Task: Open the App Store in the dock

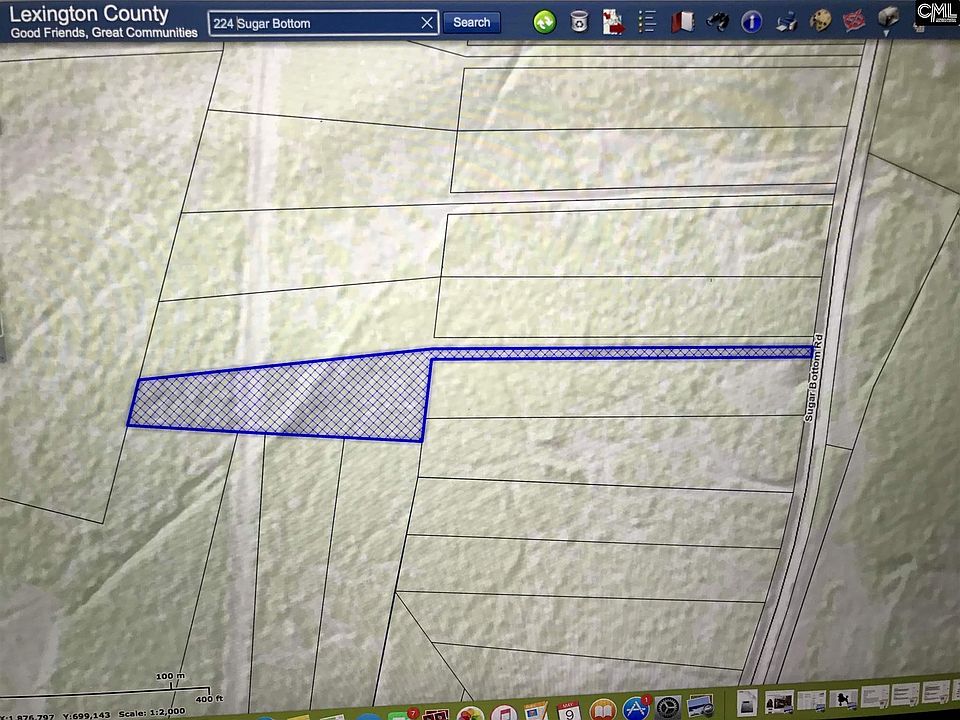Action: point(636,709)
